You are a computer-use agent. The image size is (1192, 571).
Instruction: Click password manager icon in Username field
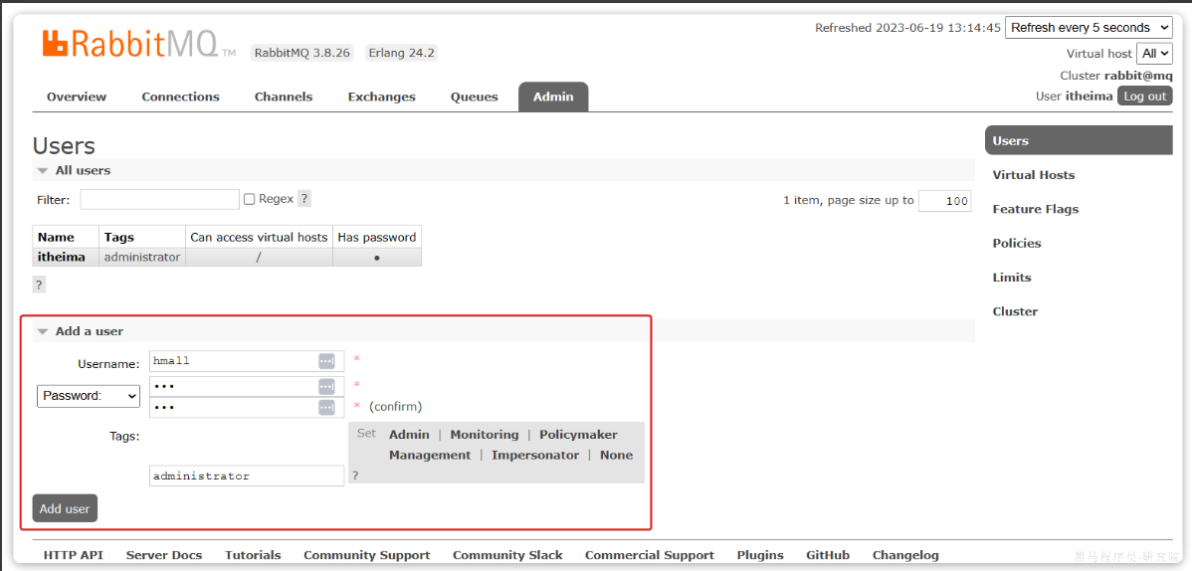tap(326, 361)
